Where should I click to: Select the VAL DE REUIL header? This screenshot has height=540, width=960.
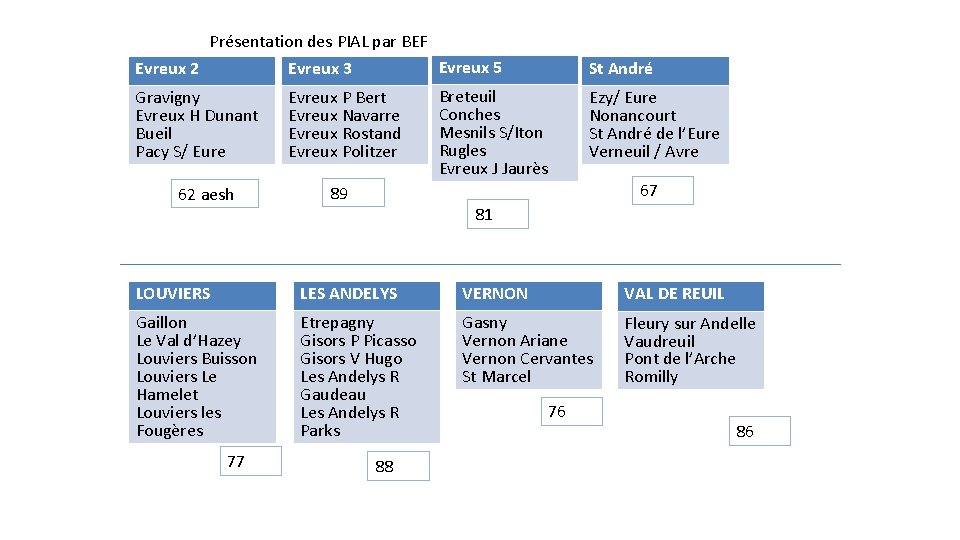coord(691,295)
